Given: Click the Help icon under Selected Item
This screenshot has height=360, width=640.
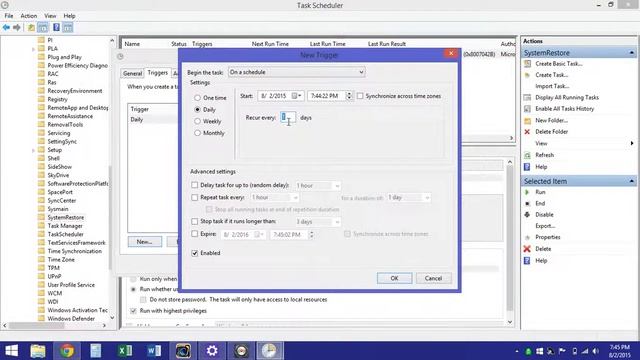Looking at the screenshot, I should click(x=527, y=261).
